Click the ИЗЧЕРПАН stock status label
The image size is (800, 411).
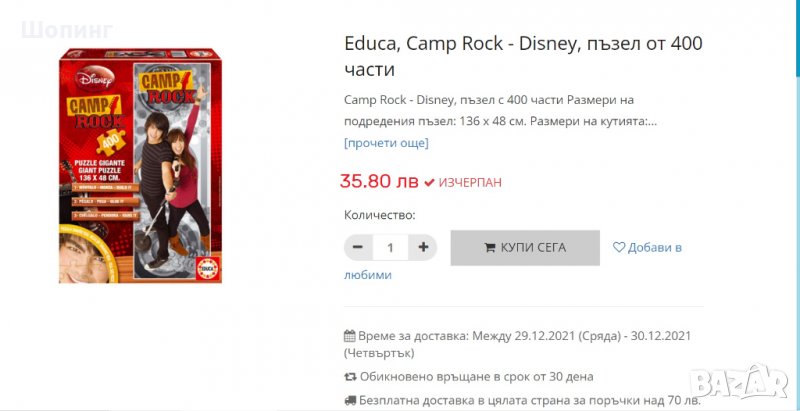tap(470, 183)
